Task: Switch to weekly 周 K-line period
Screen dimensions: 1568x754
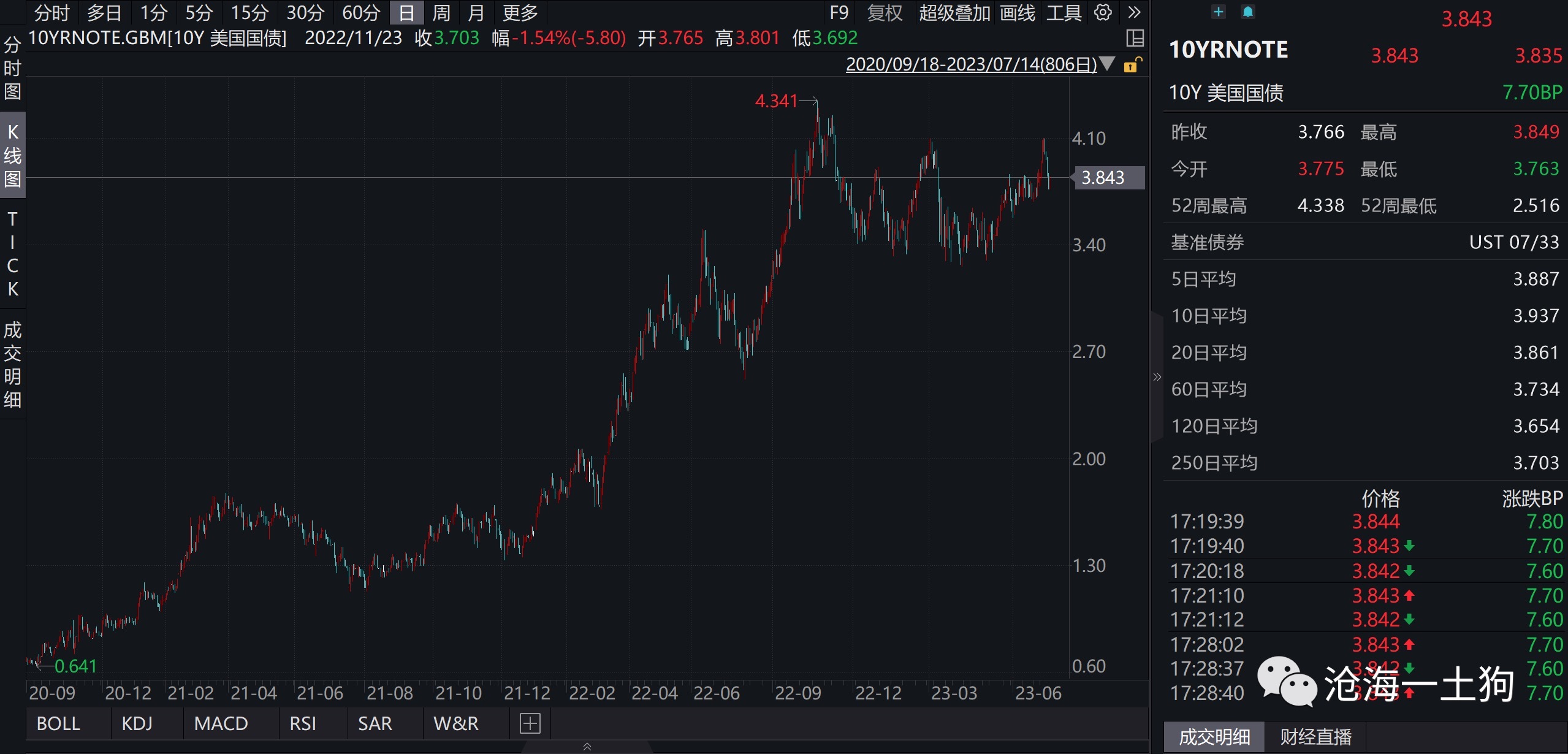Action: coord(441,12)
